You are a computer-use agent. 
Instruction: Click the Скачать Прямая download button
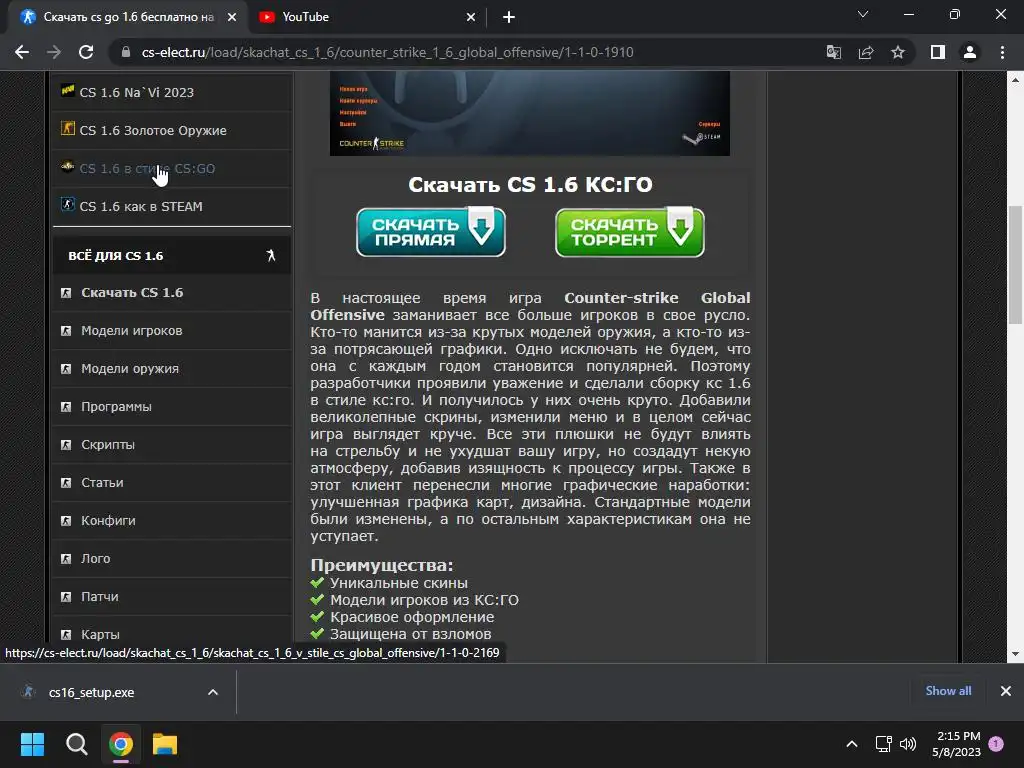(x=431, y=232)
